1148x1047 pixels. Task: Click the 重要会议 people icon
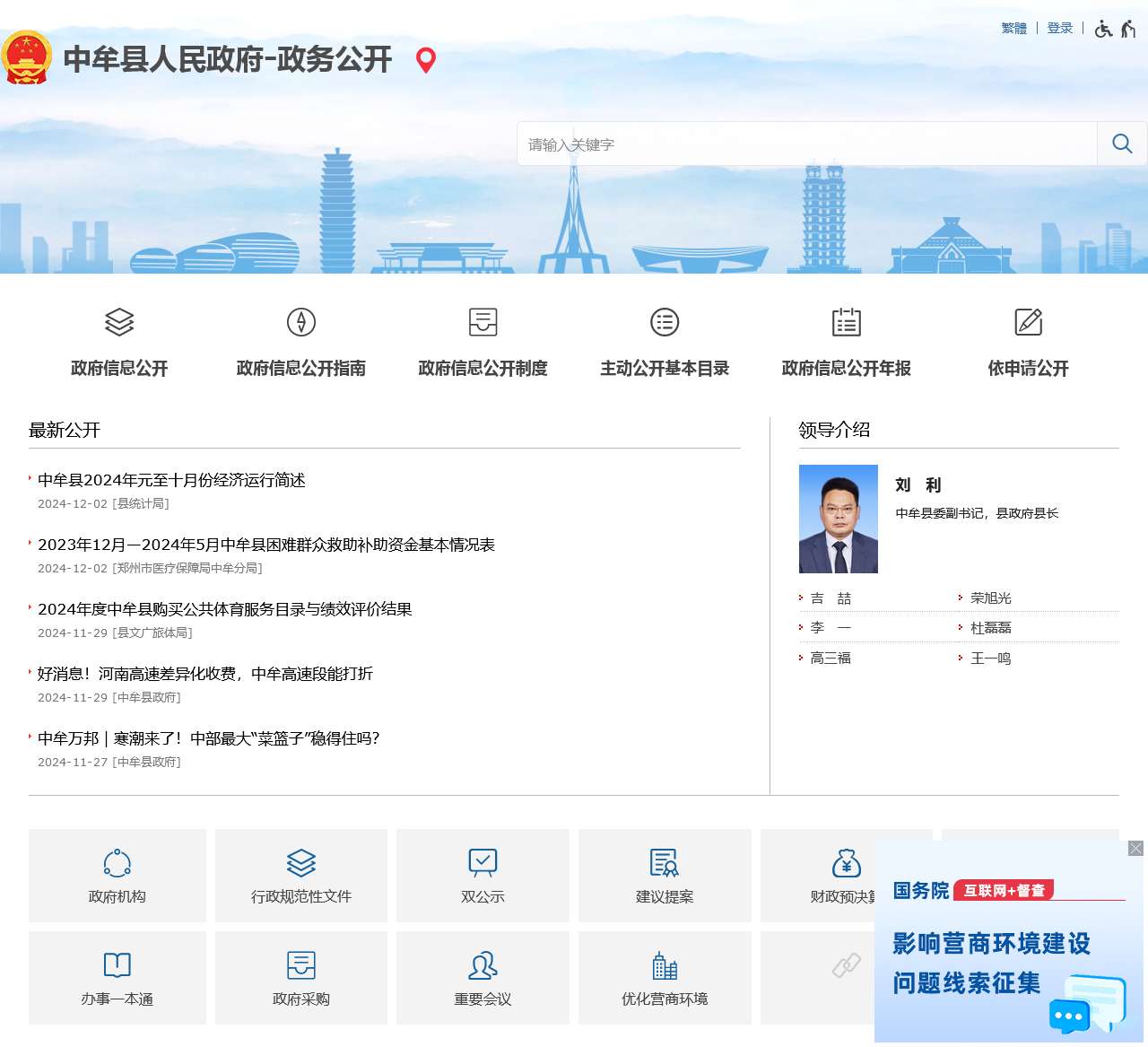483,965
